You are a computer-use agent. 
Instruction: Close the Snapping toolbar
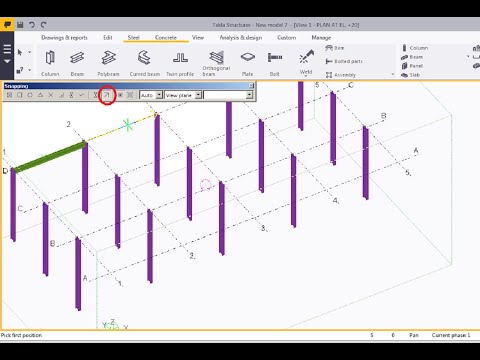tap(252, 86)
